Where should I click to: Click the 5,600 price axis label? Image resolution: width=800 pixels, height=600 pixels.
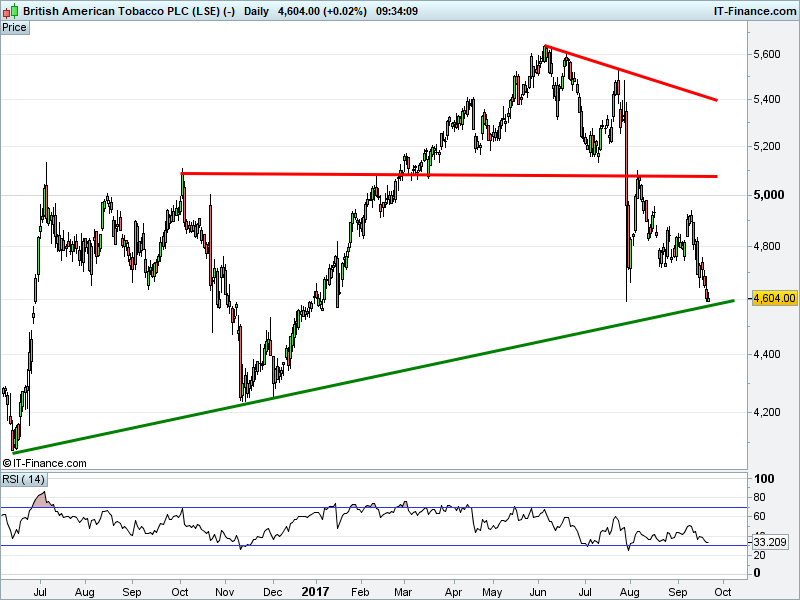pos(767,54)
